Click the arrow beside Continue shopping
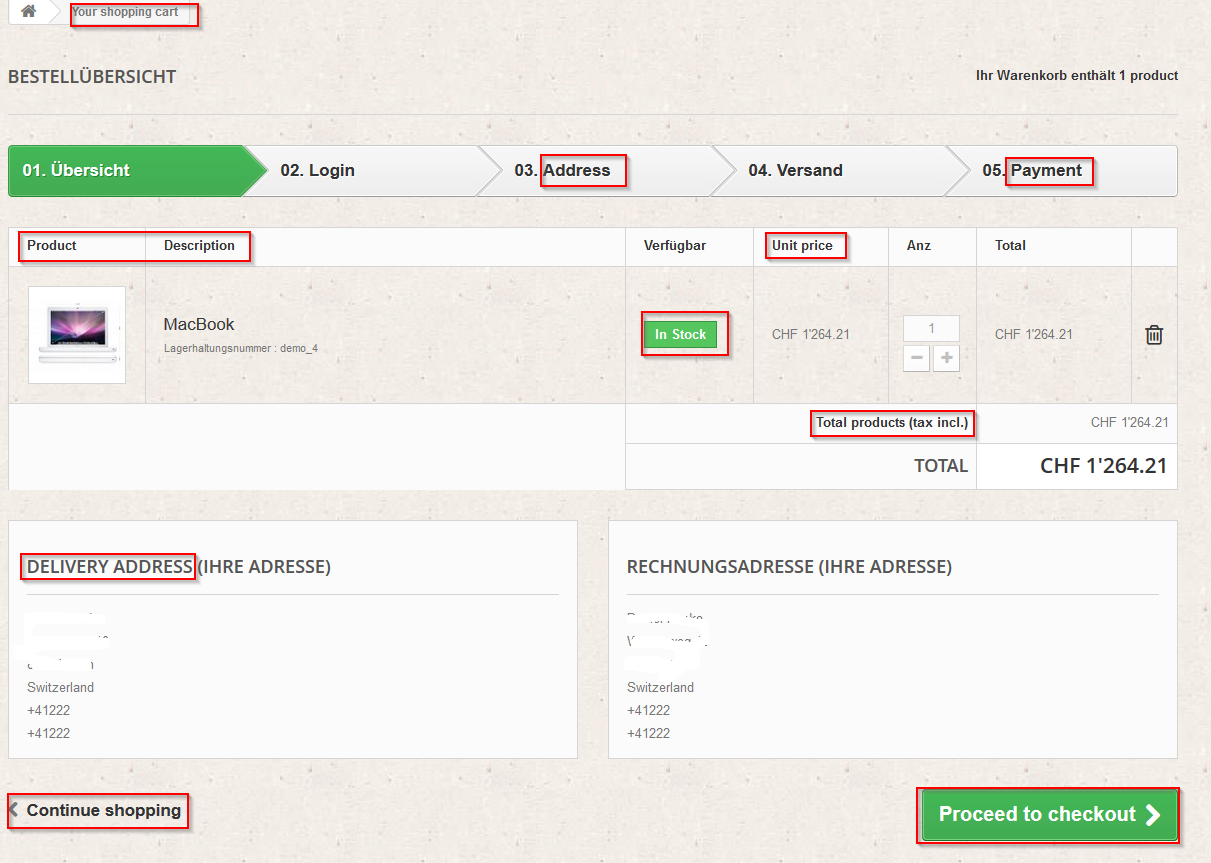The image size is (1211, 863). coord(14,809)
